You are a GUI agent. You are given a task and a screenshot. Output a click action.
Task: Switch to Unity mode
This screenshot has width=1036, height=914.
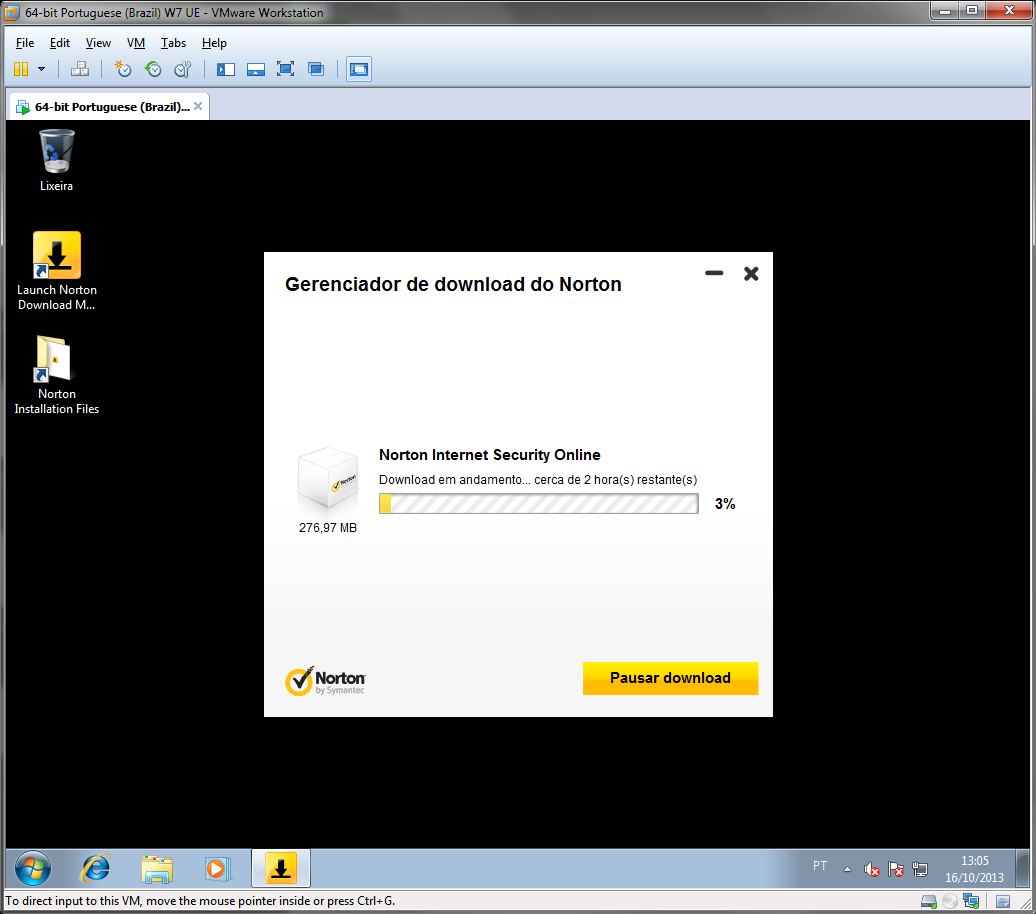point(316,69)
